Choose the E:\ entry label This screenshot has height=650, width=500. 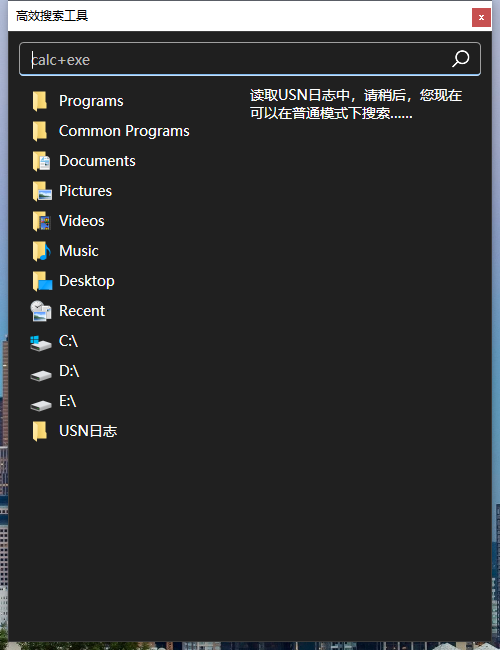(x=68, y=401)
